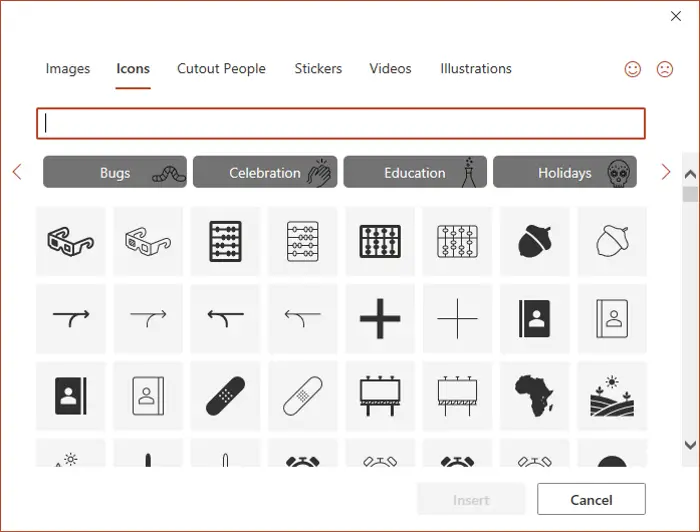Select the thin plus sign icon

(x=457, y=319)
